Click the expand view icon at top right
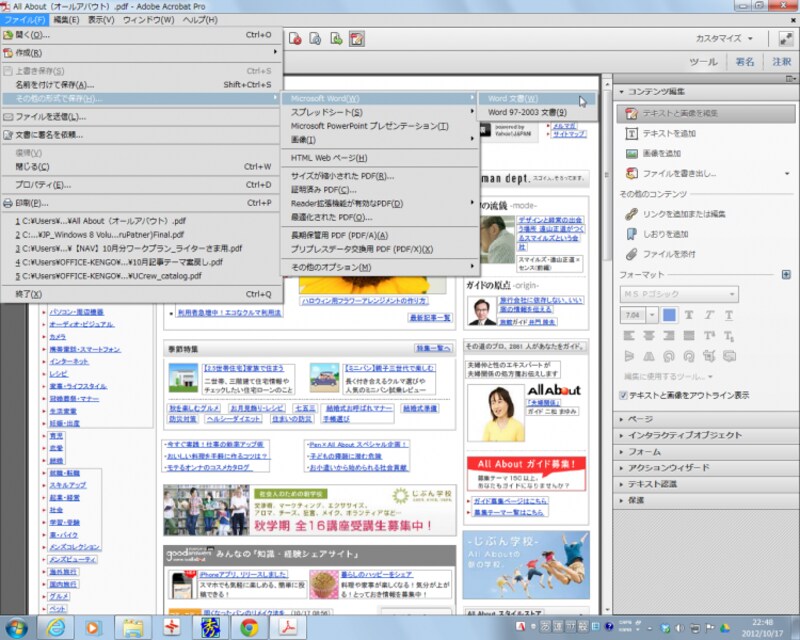The height and width of the screenshot is (640, 800). [786, 39]
